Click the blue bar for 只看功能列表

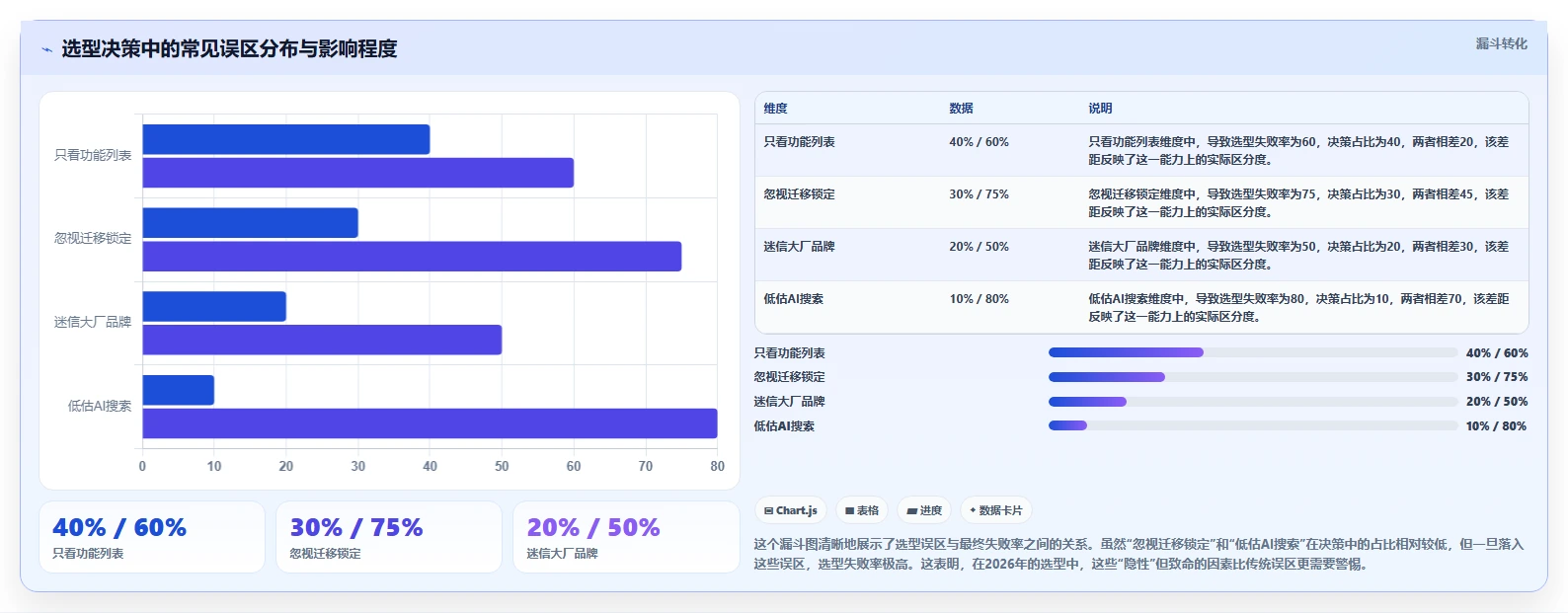point(286,139)
